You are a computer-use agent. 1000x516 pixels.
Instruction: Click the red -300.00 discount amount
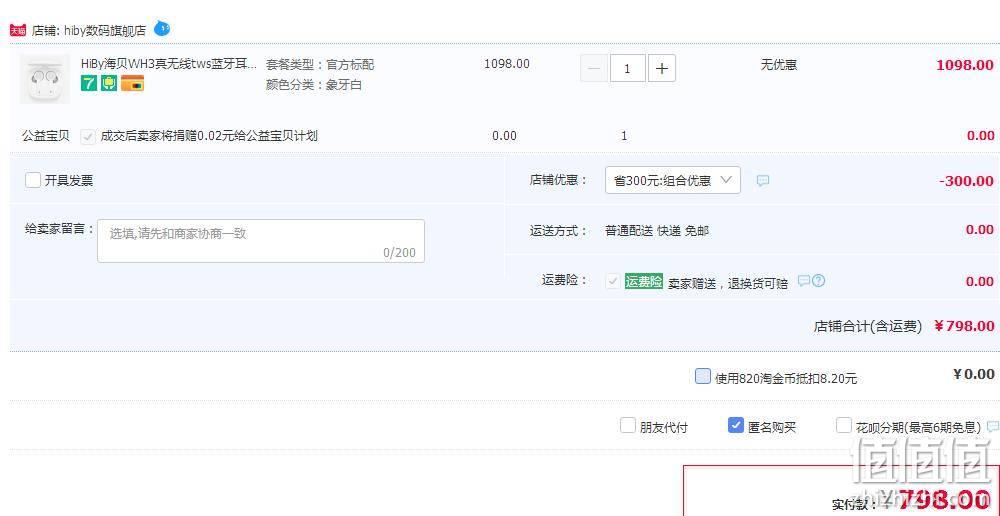tap(966, 181)
